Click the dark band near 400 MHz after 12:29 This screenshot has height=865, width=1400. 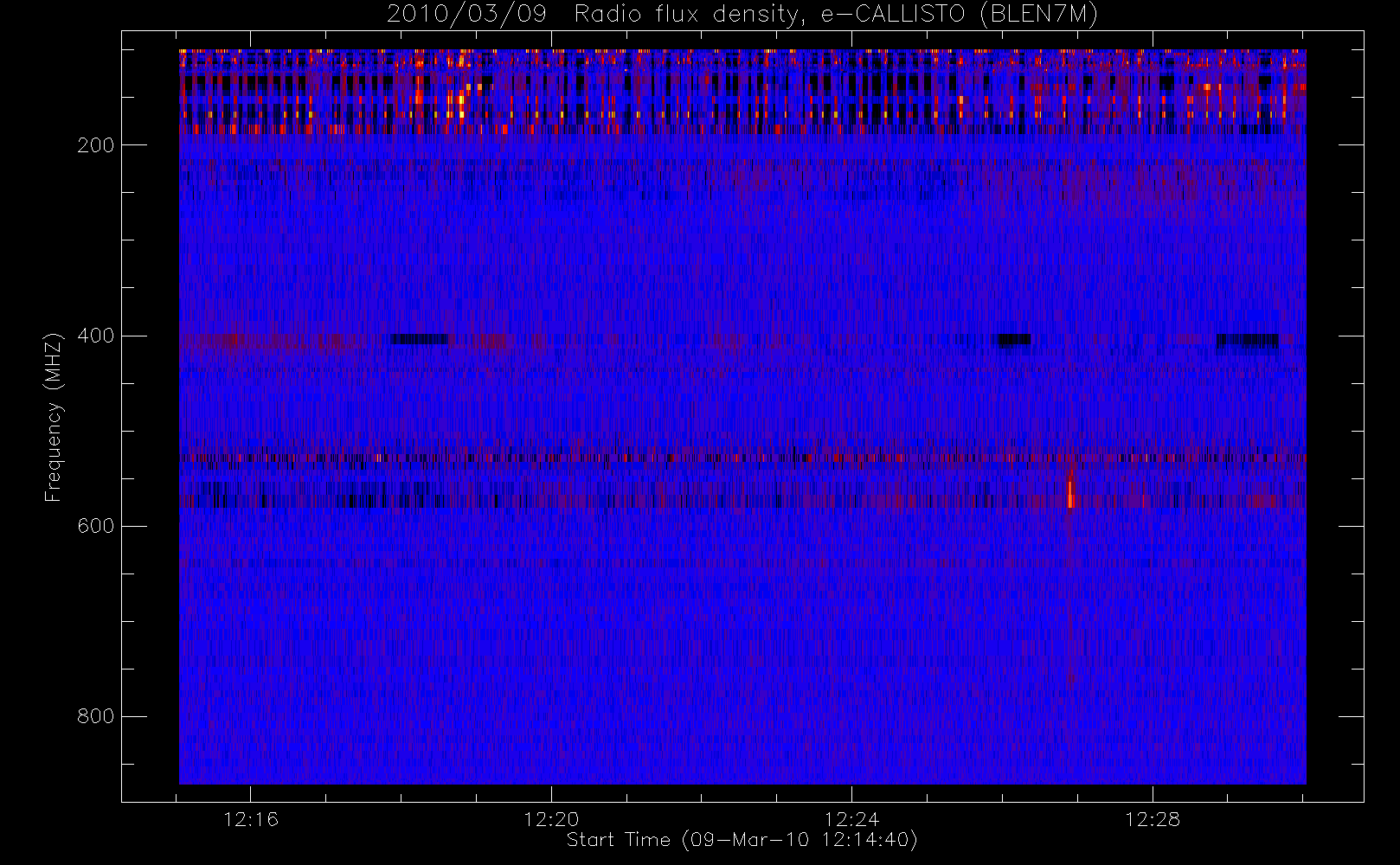pyautogui.click(x=1247, y=341)
